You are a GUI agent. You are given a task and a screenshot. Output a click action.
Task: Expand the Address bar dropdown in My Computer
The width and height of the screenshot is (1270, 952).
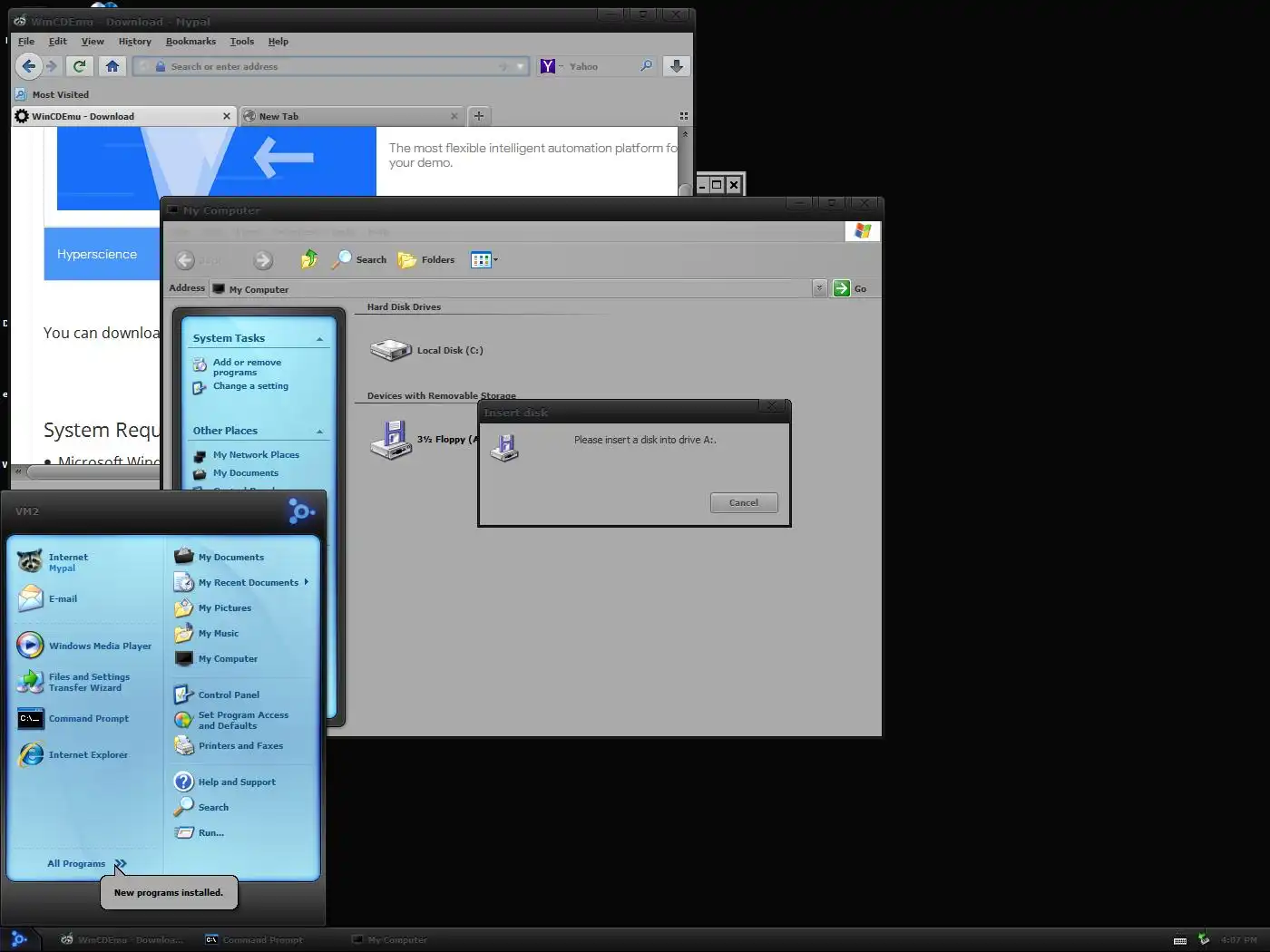819,288
